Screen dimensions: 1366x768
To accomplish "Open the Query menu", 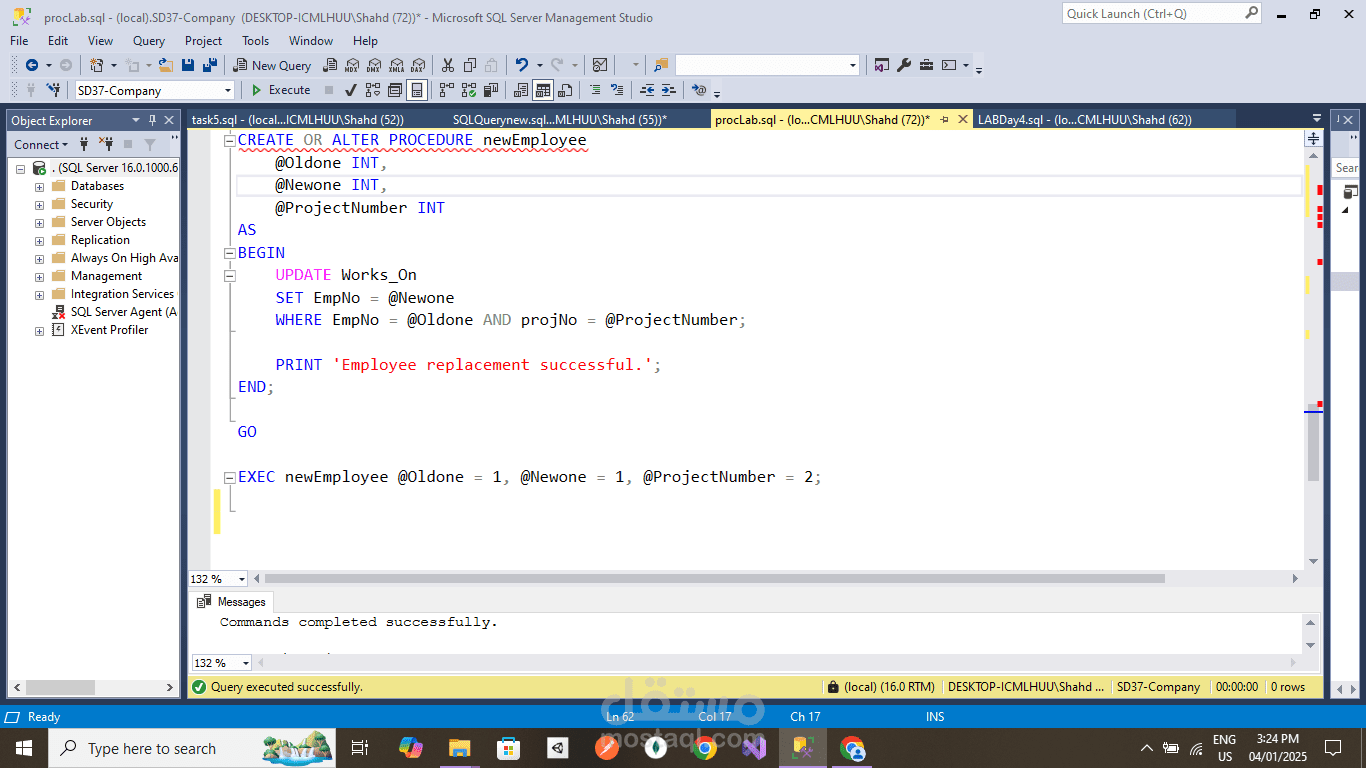I will click(148, 41).
